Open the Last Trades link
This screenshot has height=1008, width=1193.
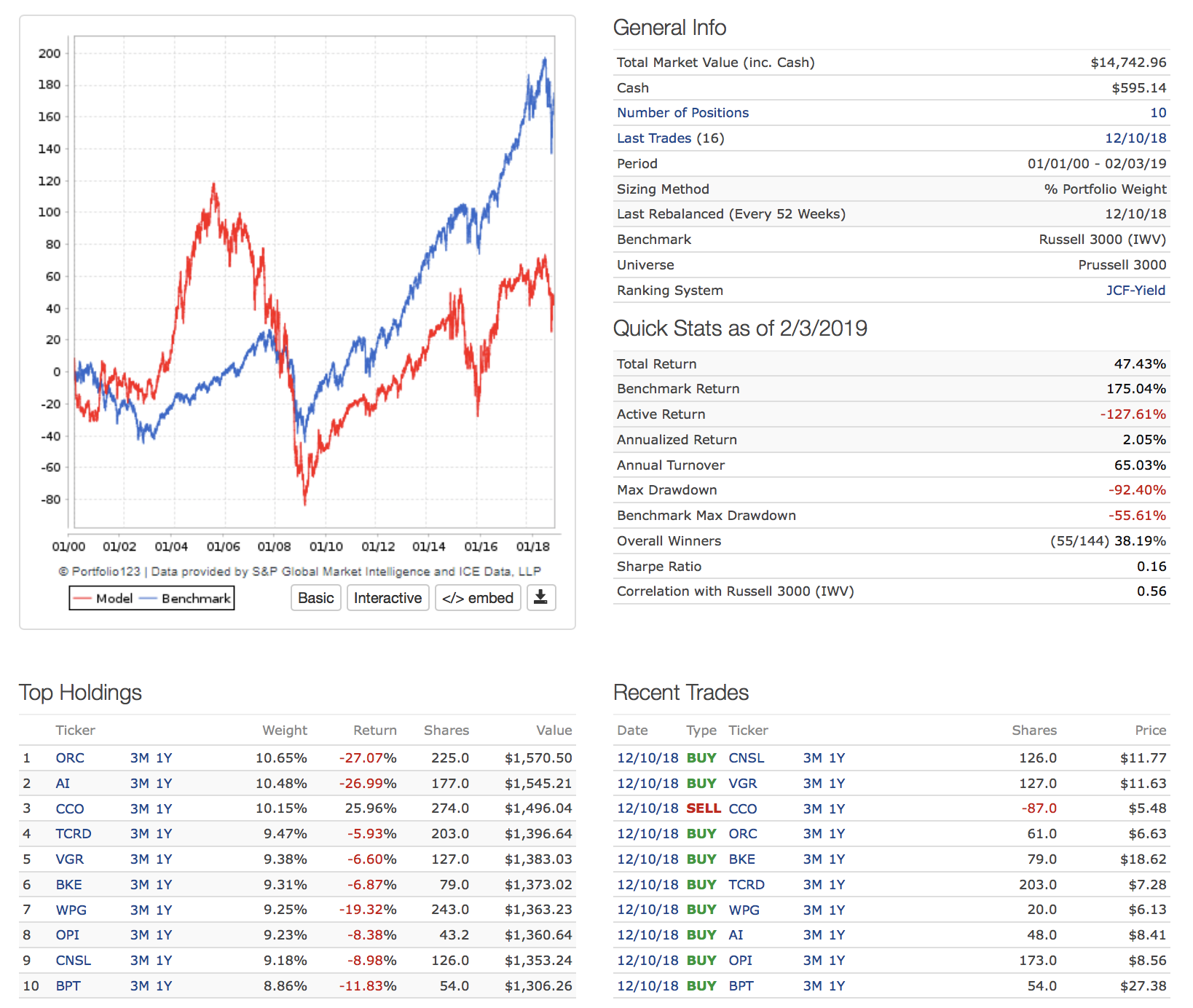(x=653, y=138)
